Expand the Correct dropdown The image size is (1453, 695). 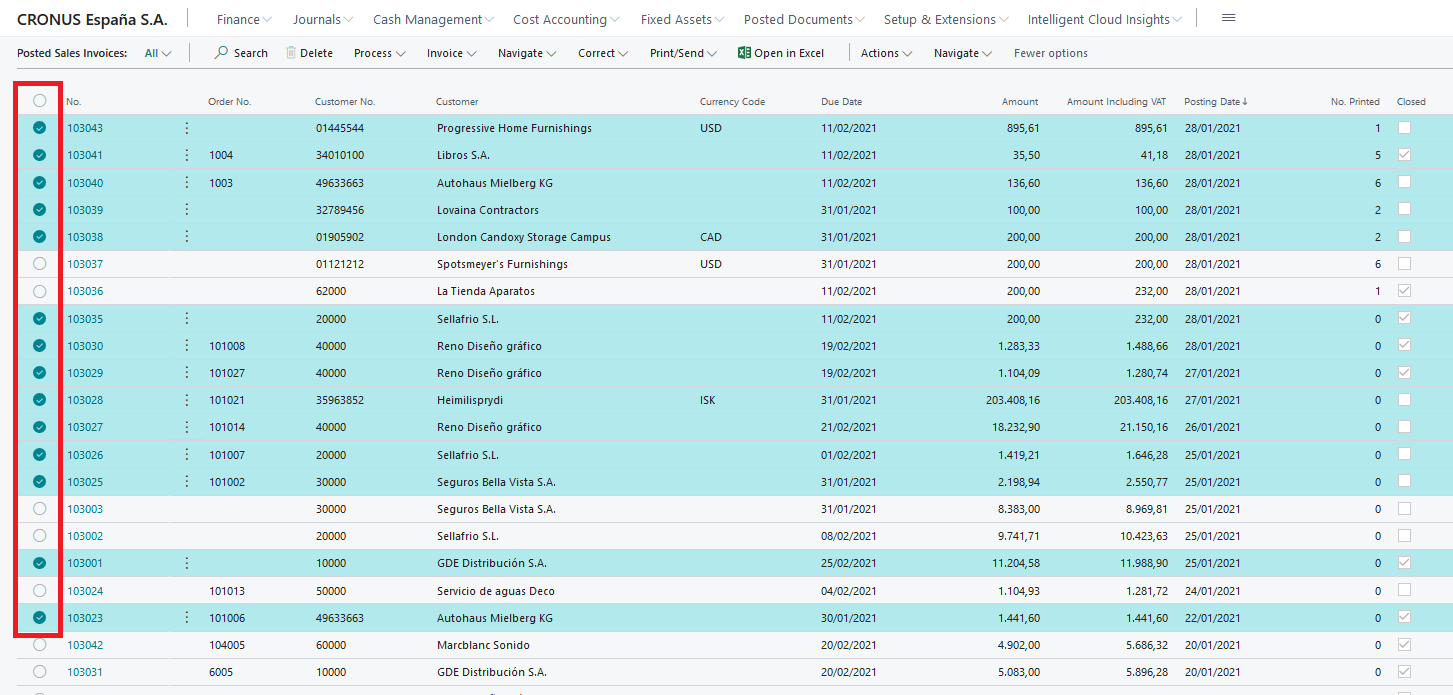pyautogui.click(x=604, y=53)
